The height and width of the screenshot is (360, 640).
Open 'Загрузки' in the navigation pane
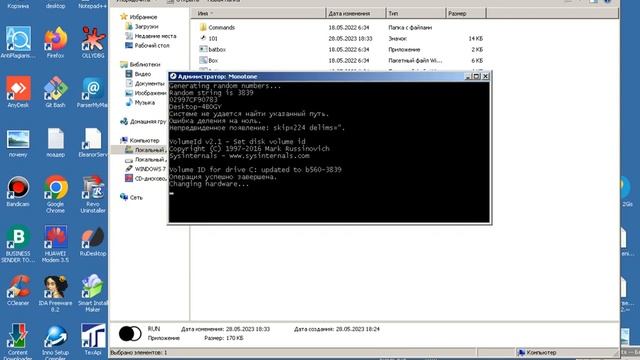[x=142, y=27]
